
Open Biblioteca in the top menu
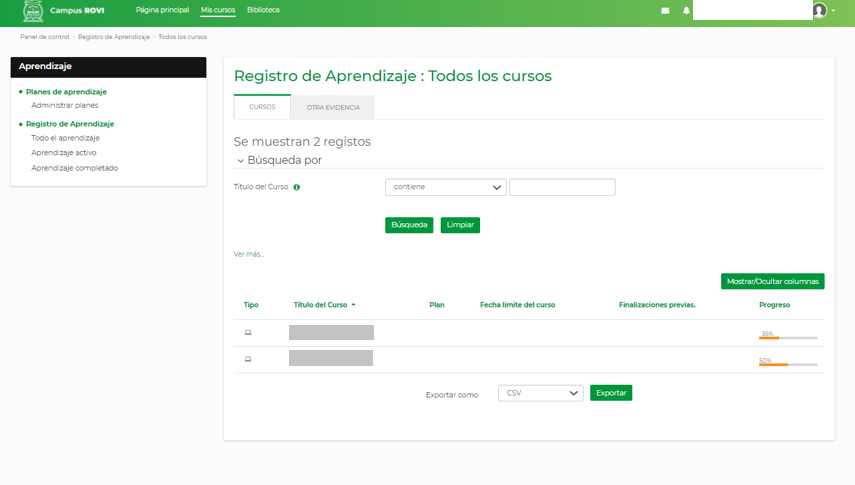coord(263,10)
